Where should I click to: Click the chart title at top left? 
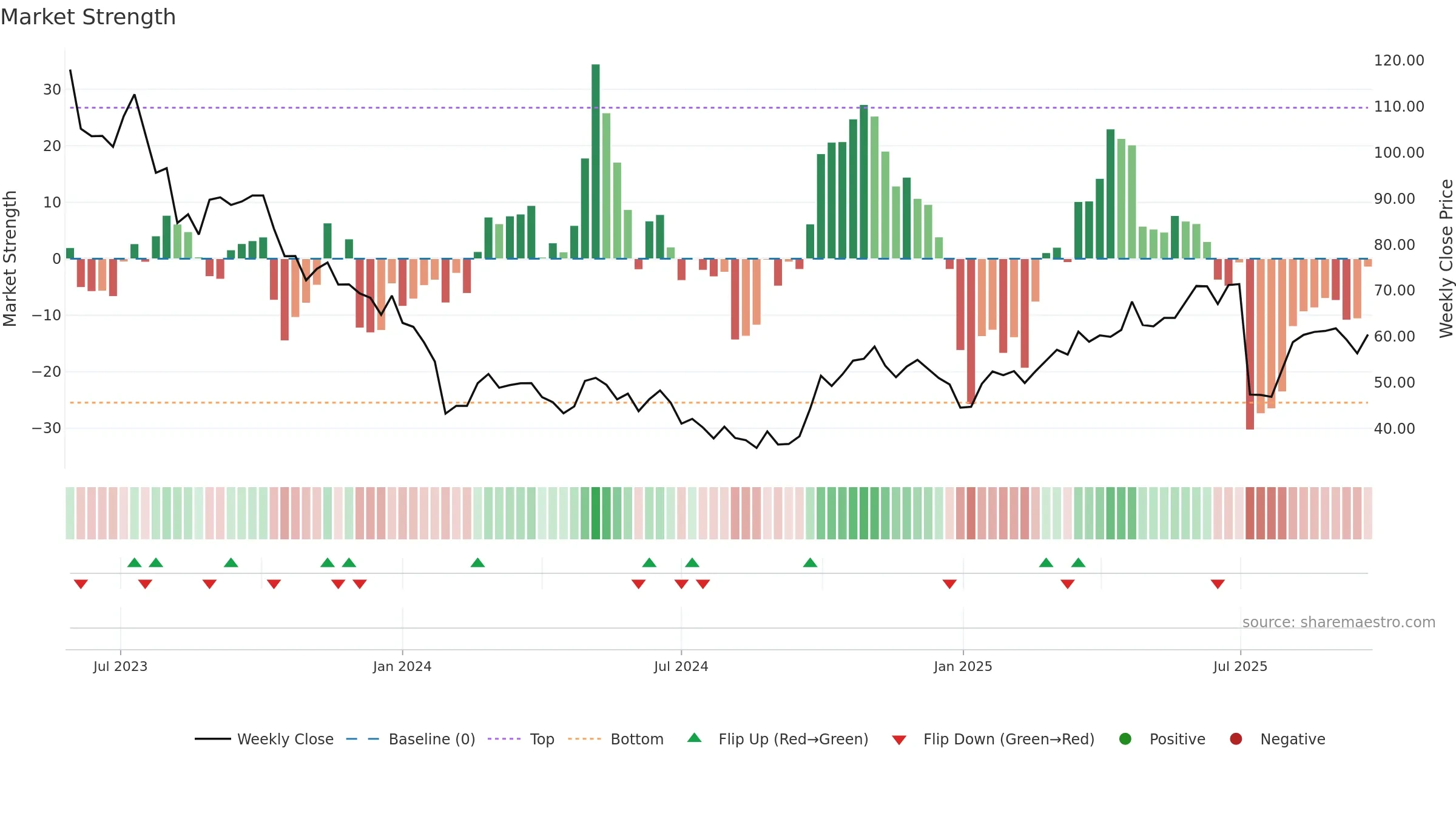click(x=88, y=17)
